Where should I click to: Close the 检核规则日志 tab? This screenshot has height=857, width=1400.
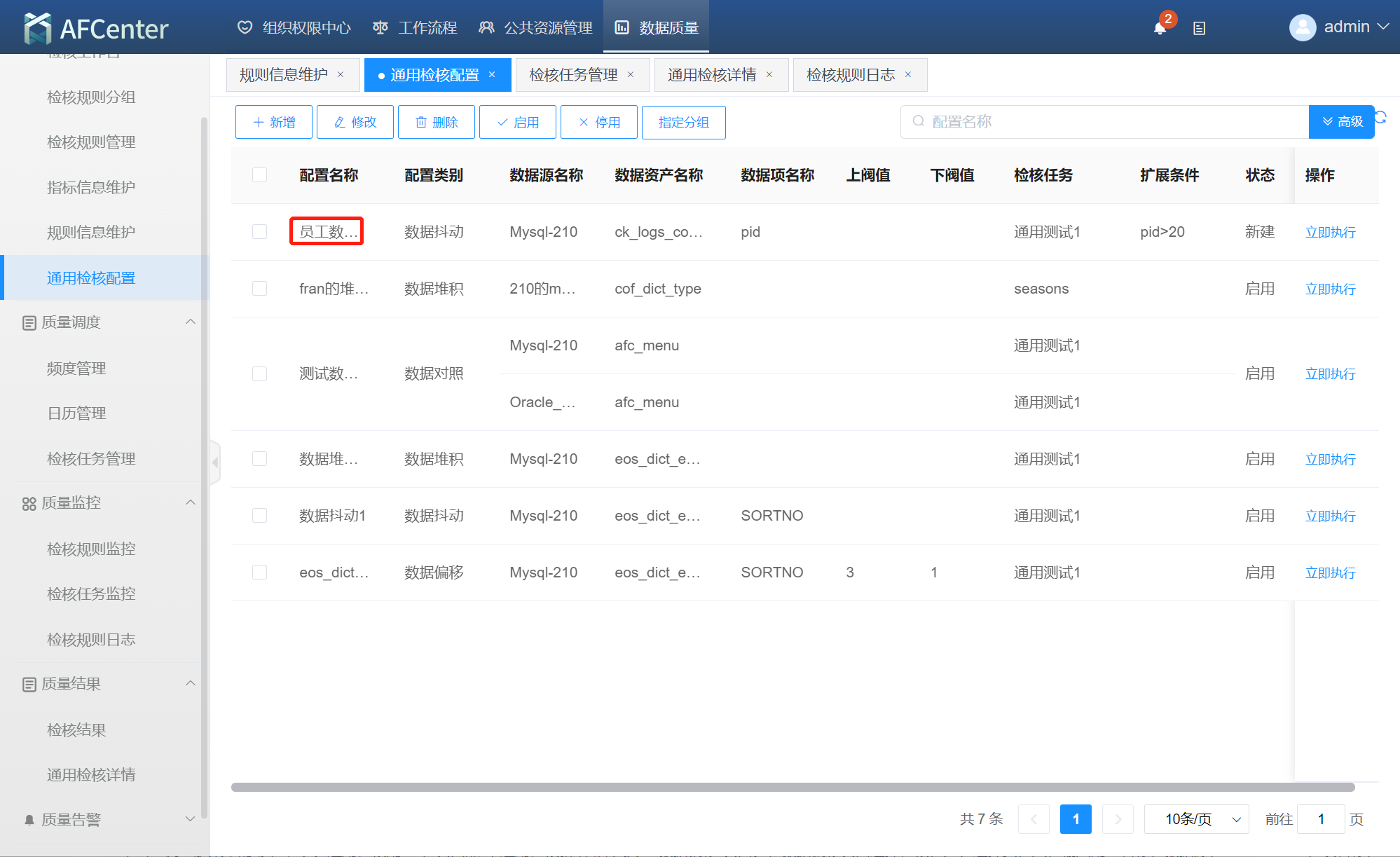click(x=908, y=75)
